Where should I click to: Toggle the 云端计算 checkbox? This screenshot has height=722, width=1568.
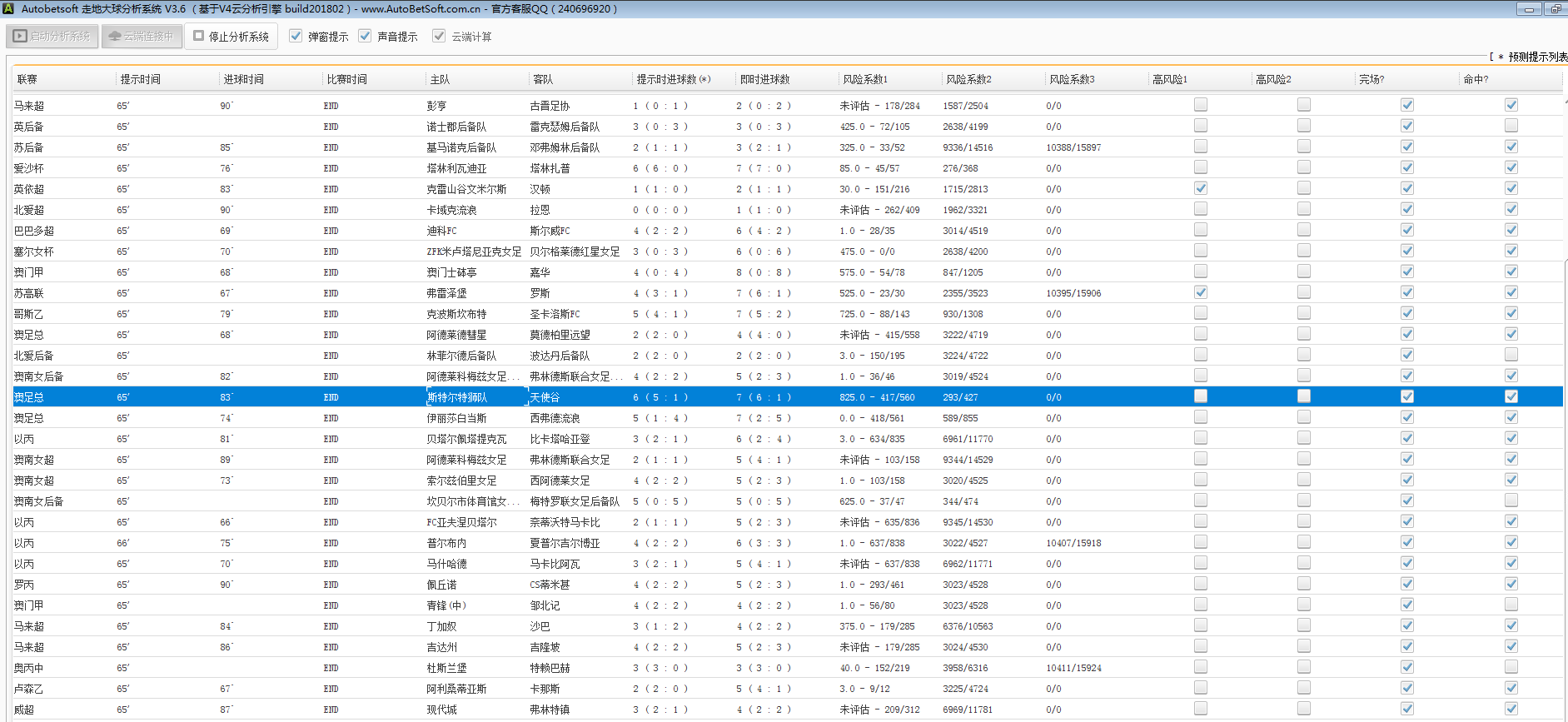coord(439,37)
